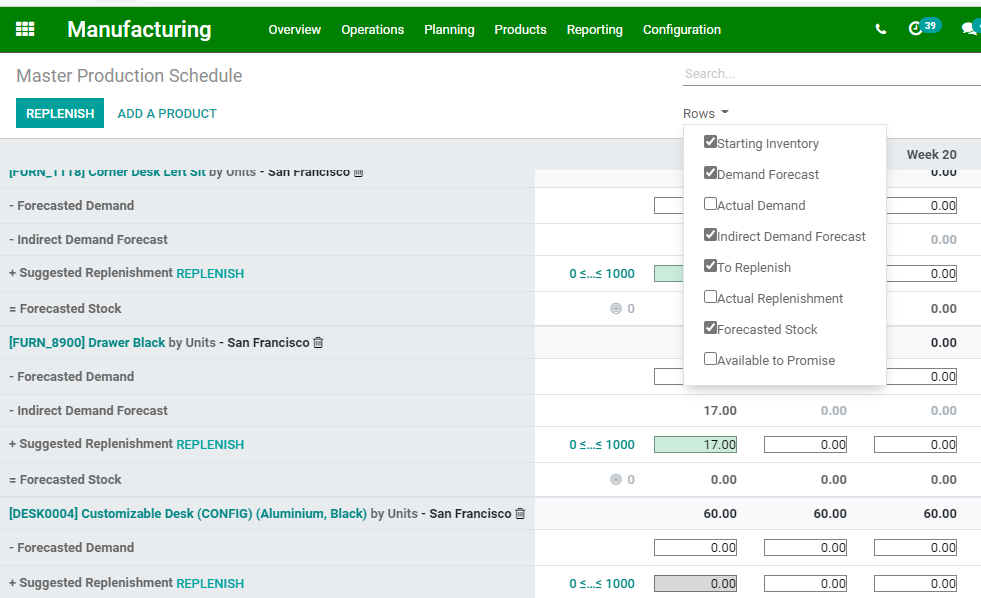Open FURN_8900 Drawer Black product link
The height and width of the screenshot is (598, 981).
pos(87,342)
